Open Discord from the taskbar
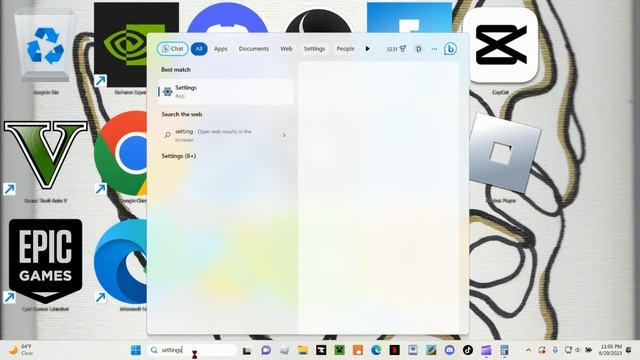Image resolution: width=640 pixels, height=360 pixels. coord(449,350)
